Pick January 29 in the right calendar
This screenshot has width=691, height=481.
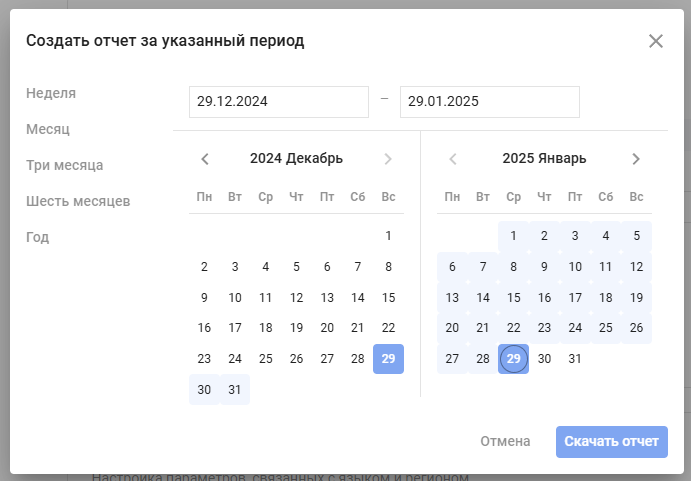513,359
